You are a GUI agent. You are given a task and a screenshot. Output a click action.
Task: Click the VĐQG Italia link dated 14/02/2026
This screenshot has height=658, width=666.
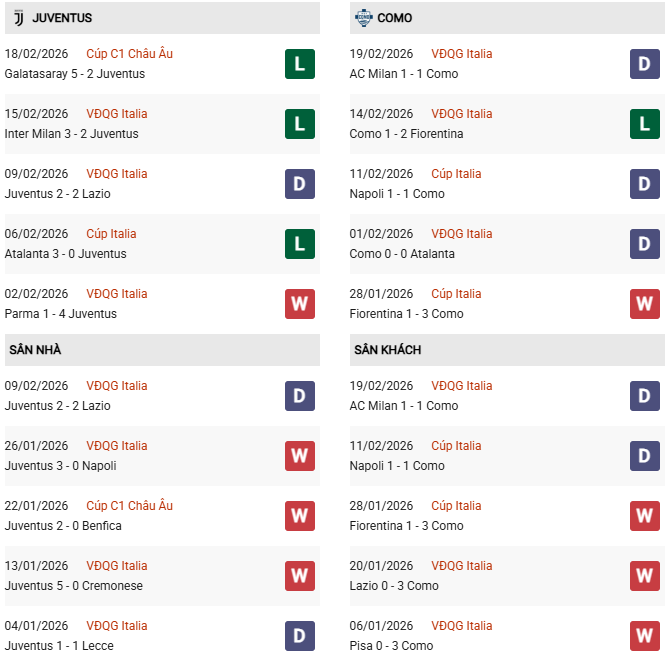click(462, 114)
